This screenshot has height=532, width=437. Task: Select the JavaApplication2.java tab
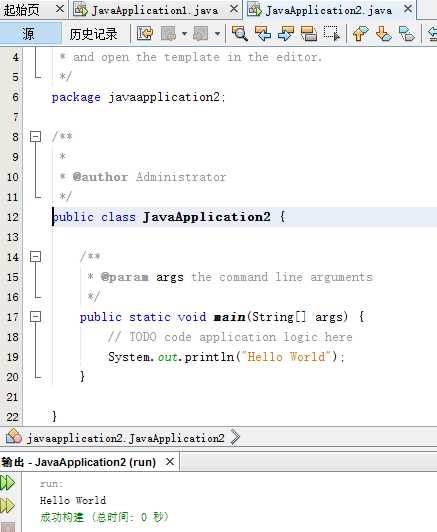[x=329, y=10]
